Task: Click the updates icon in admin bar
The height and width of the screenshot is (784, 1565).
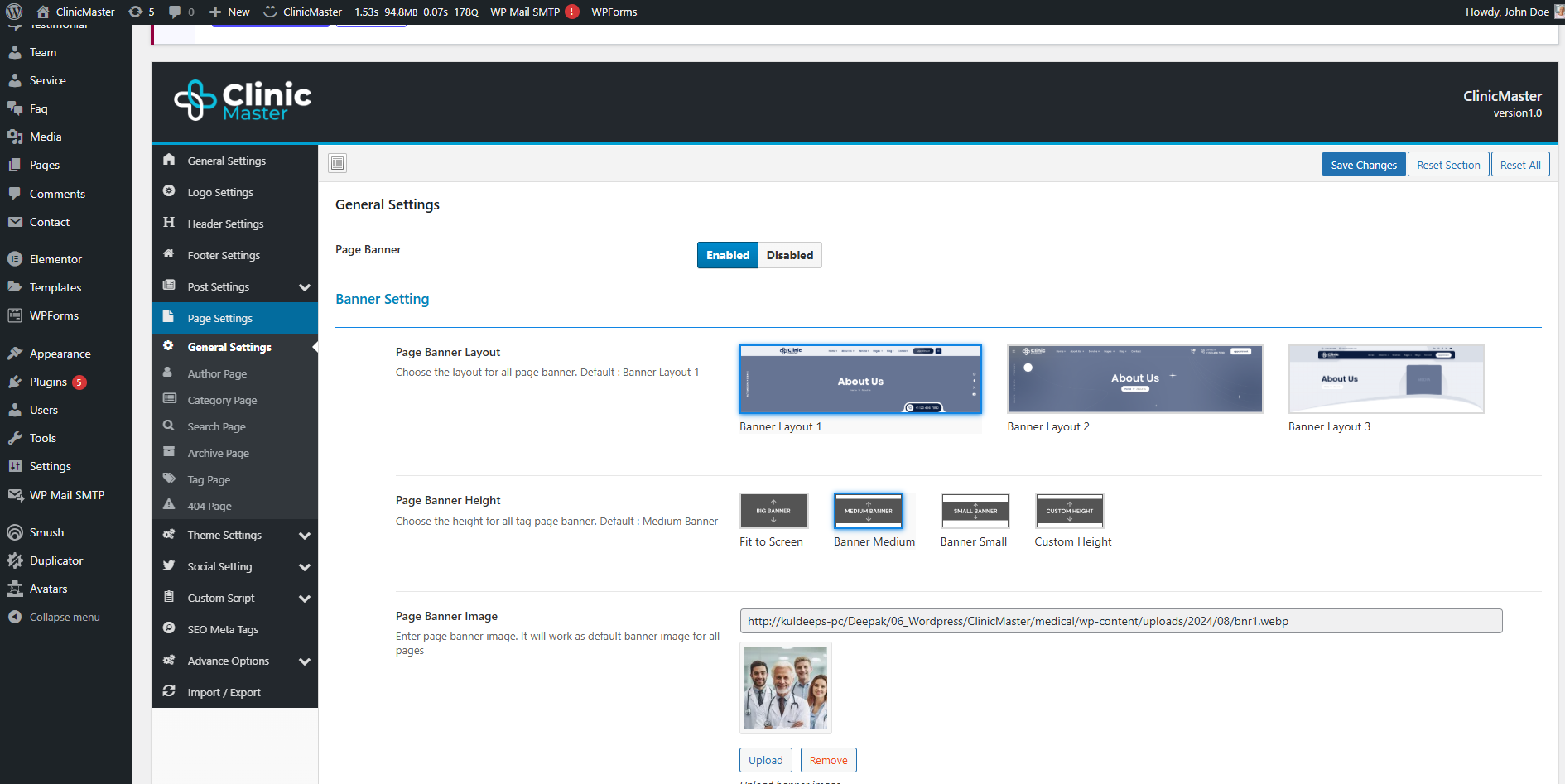Action: [136, 12]
